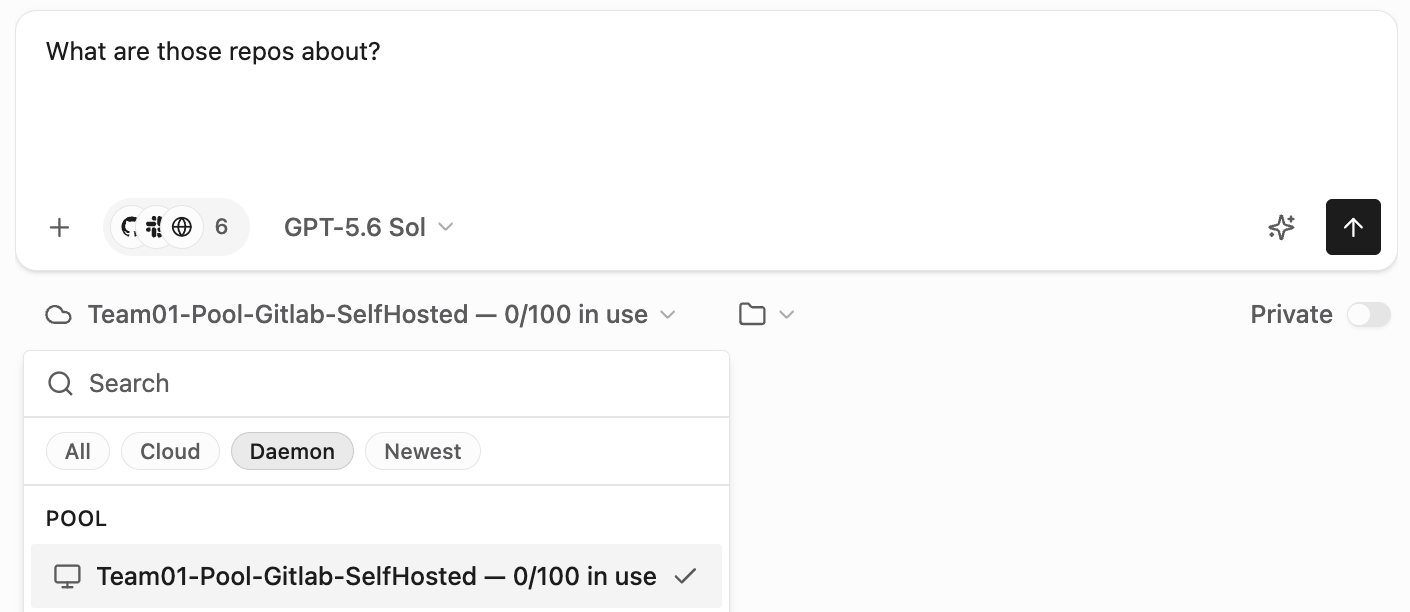
Task: Click the GitHub integration icon
Action: (129, 227)
